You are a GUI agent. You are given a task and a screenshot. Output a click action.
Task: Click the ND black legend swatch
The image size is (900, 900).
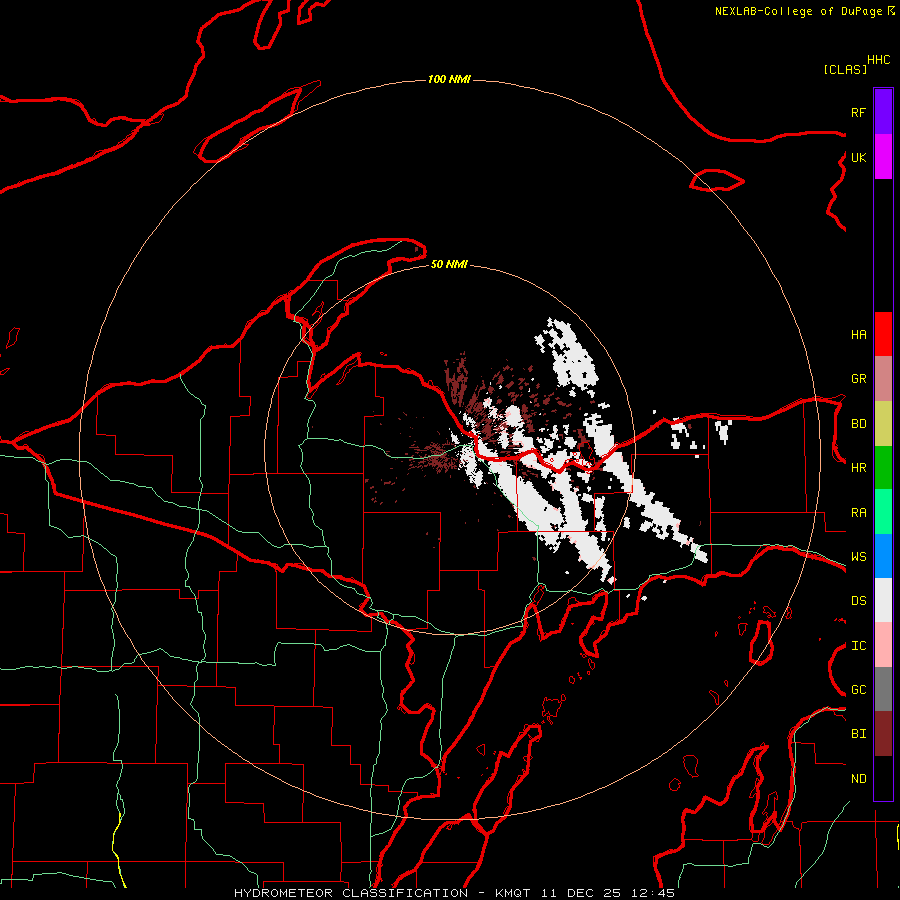click(x=883, y=778)
